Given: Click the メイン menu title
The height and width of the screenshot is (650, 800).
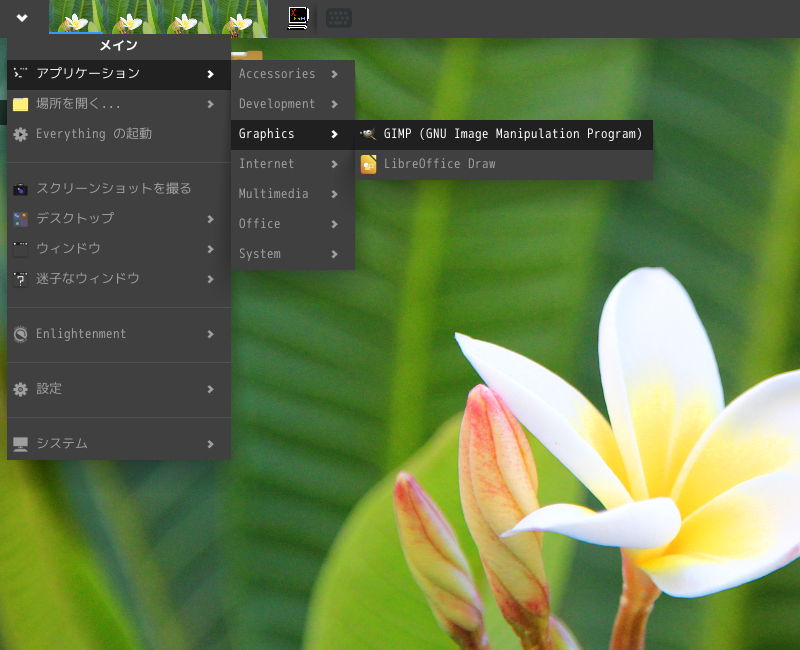Looking at the screenshot, I should pos(118,45).
